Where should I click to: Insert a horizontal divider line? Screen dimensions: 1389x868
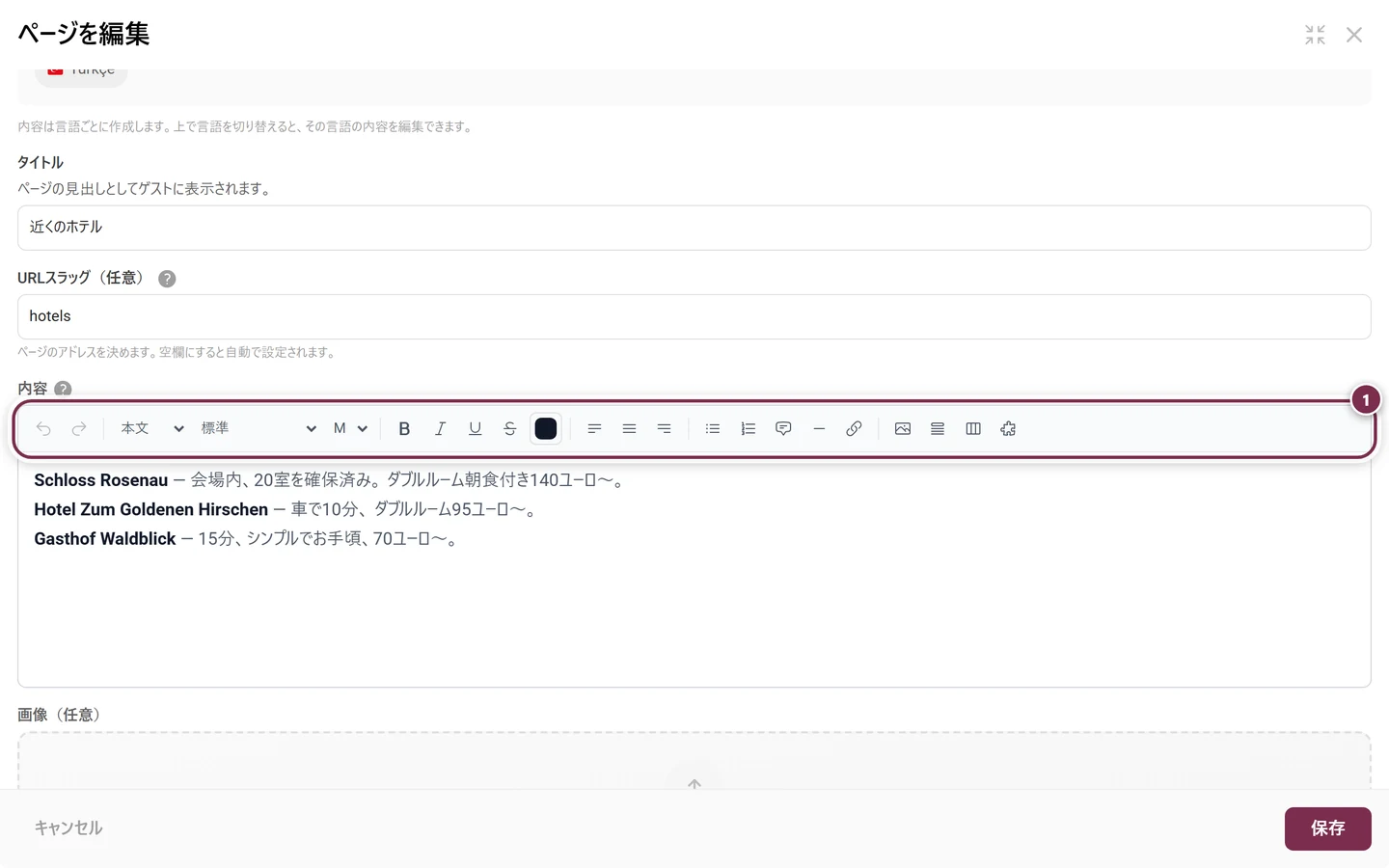pos(819,429)
